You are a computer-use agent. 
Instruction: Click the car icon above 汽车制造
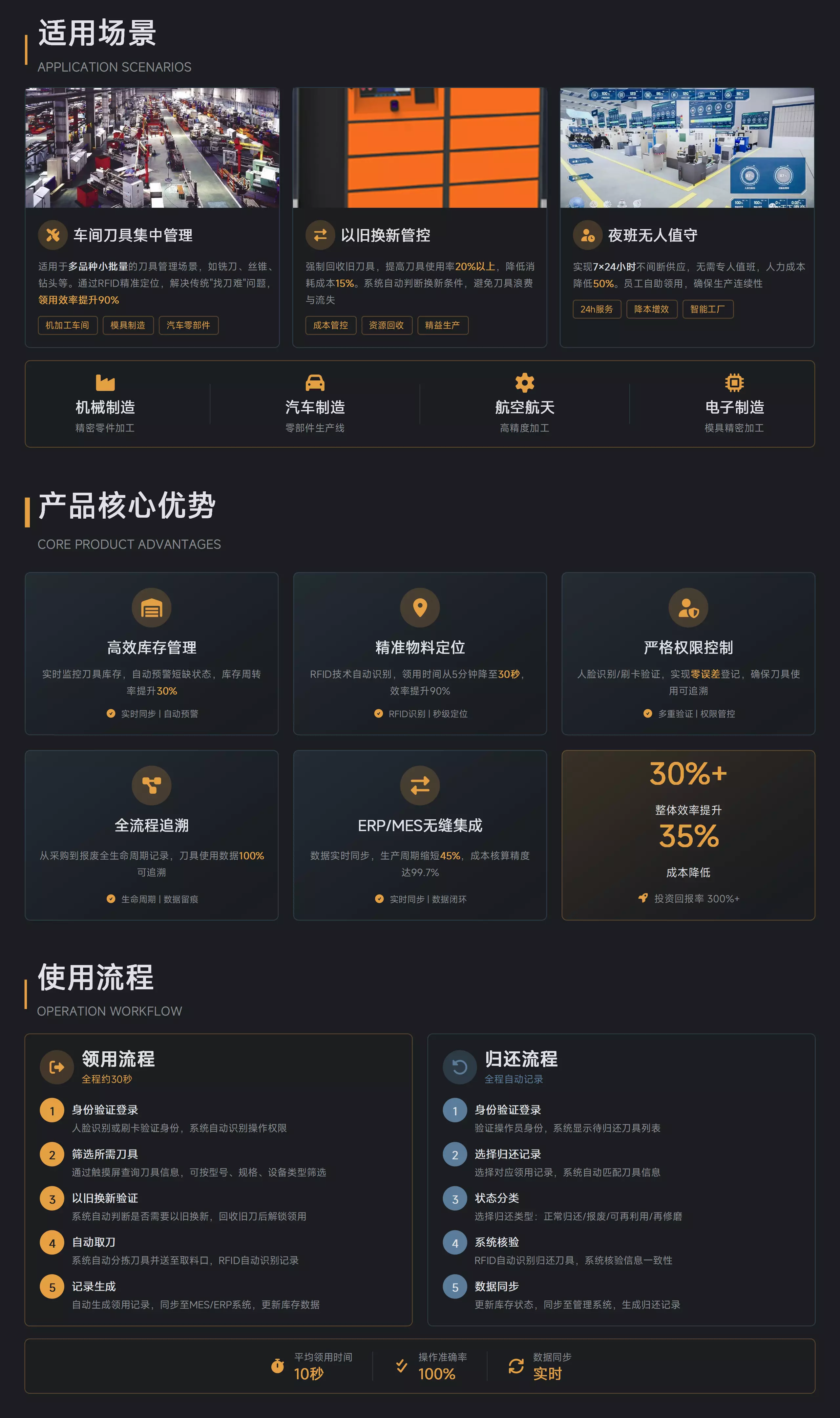click(x=315, y=383)
